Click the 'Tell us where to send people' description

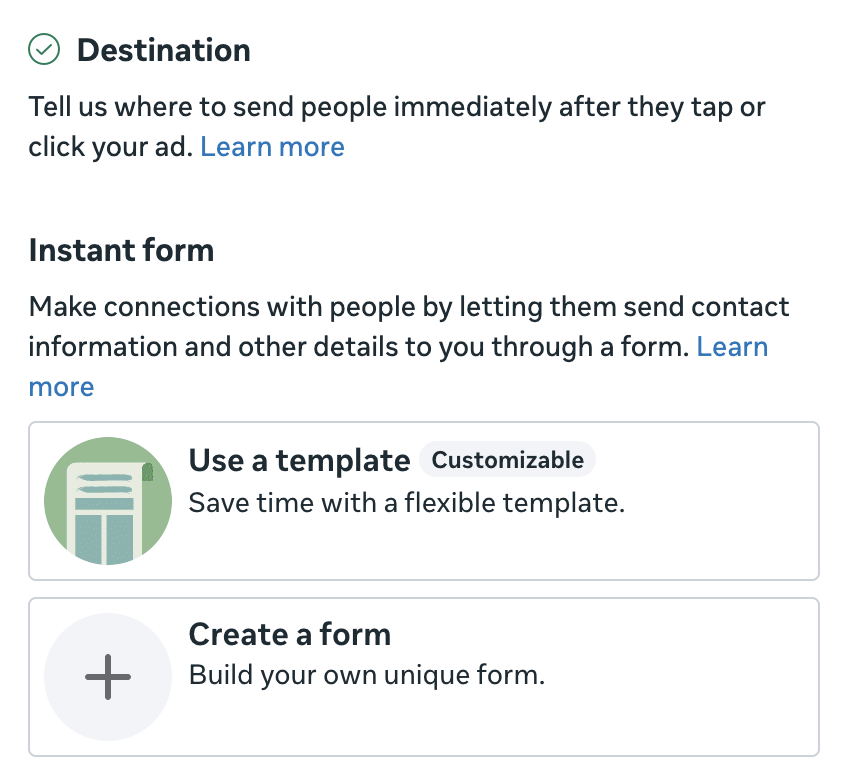pyautogui.click(x=397, y=127)
